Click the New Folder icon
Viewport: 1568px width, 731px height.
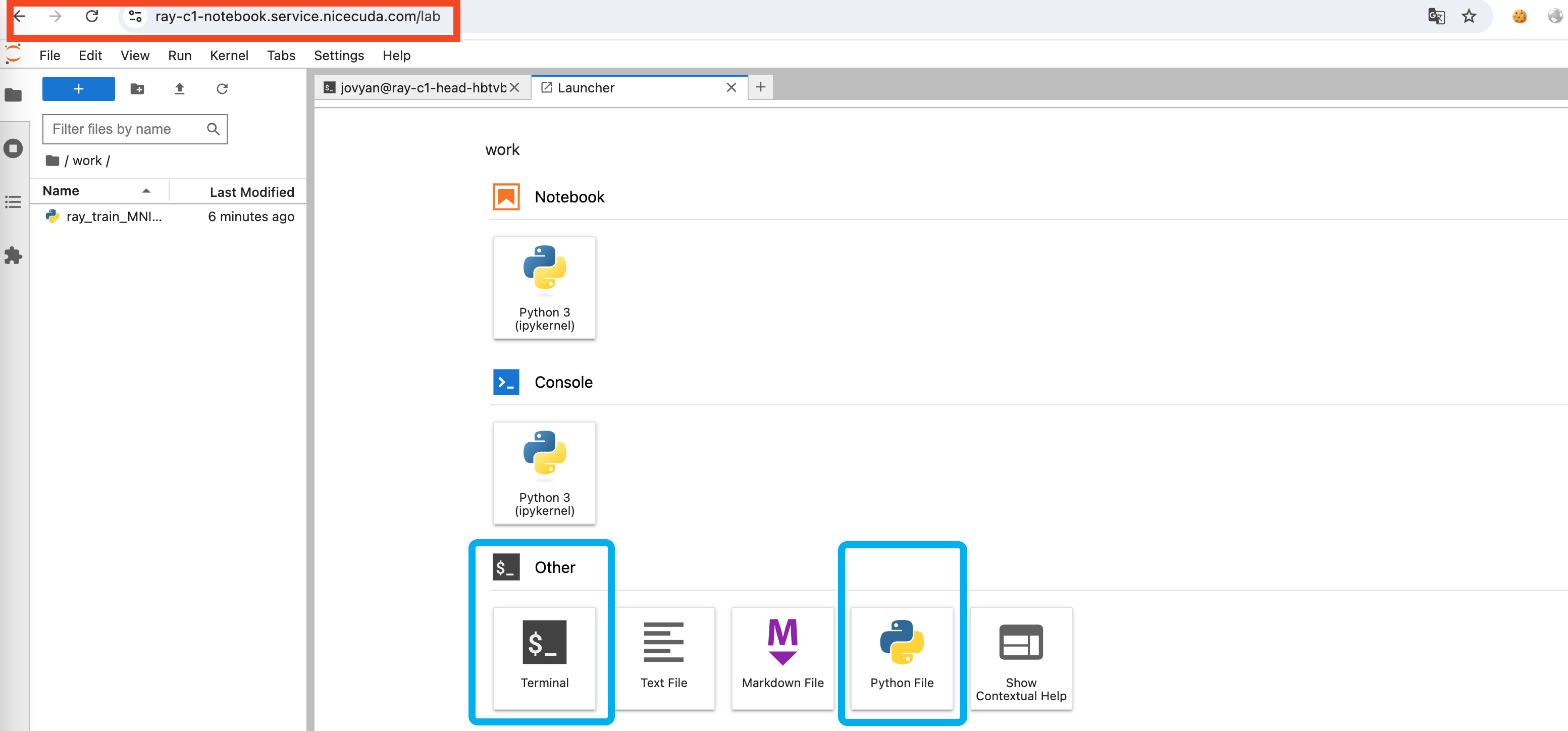click(x=137, y=89)
